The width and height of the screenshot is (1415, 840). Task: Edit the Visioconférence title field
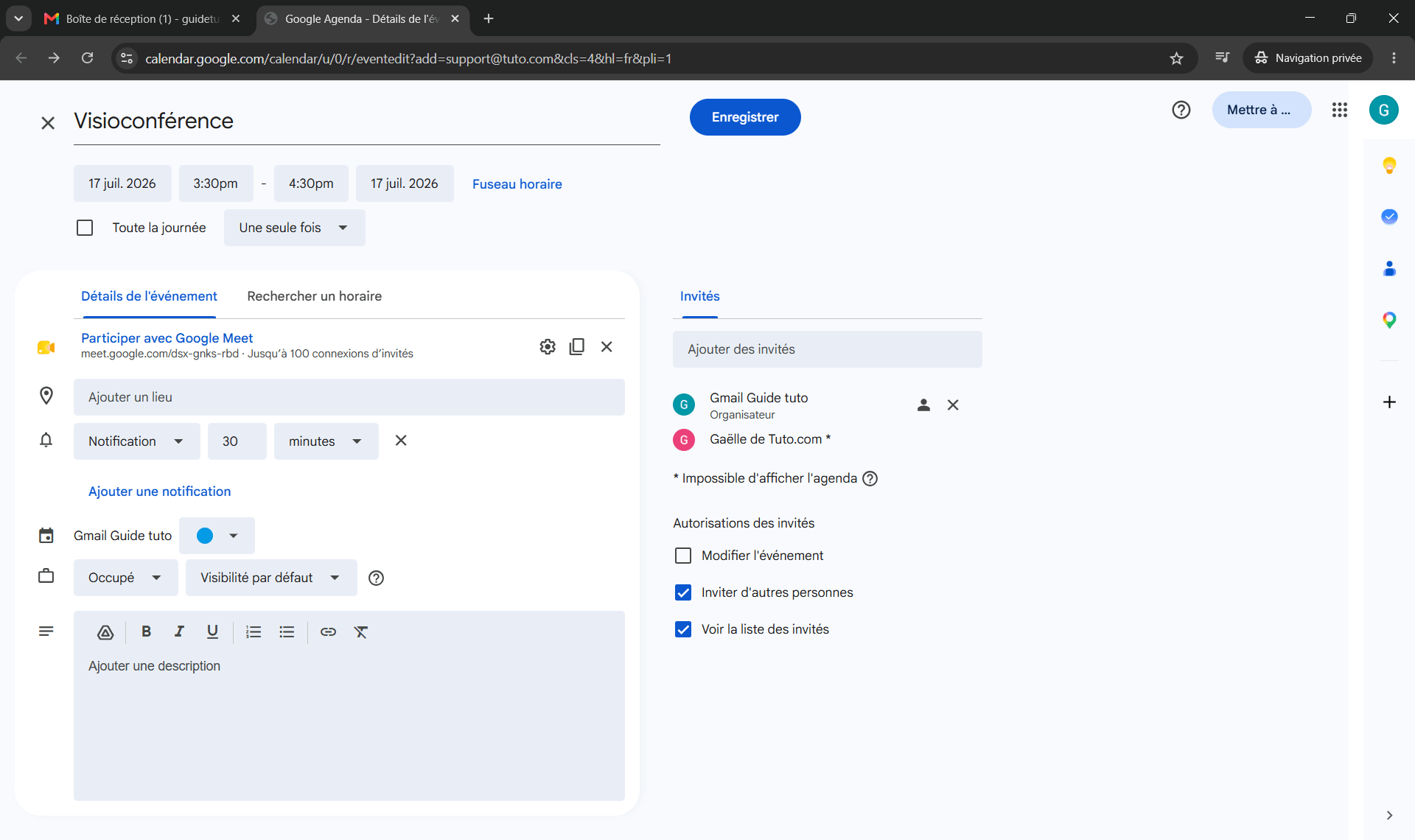coord(367,121)
